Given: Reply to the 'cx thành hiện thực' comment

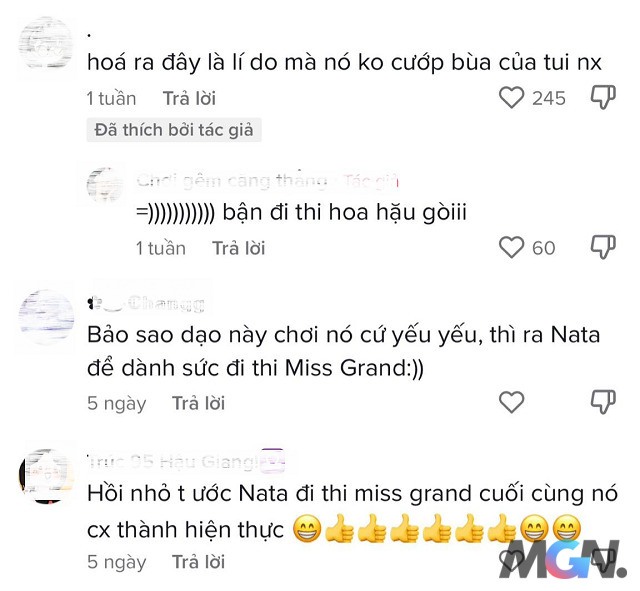Looking at the screenshot, I should pos(198,562).
